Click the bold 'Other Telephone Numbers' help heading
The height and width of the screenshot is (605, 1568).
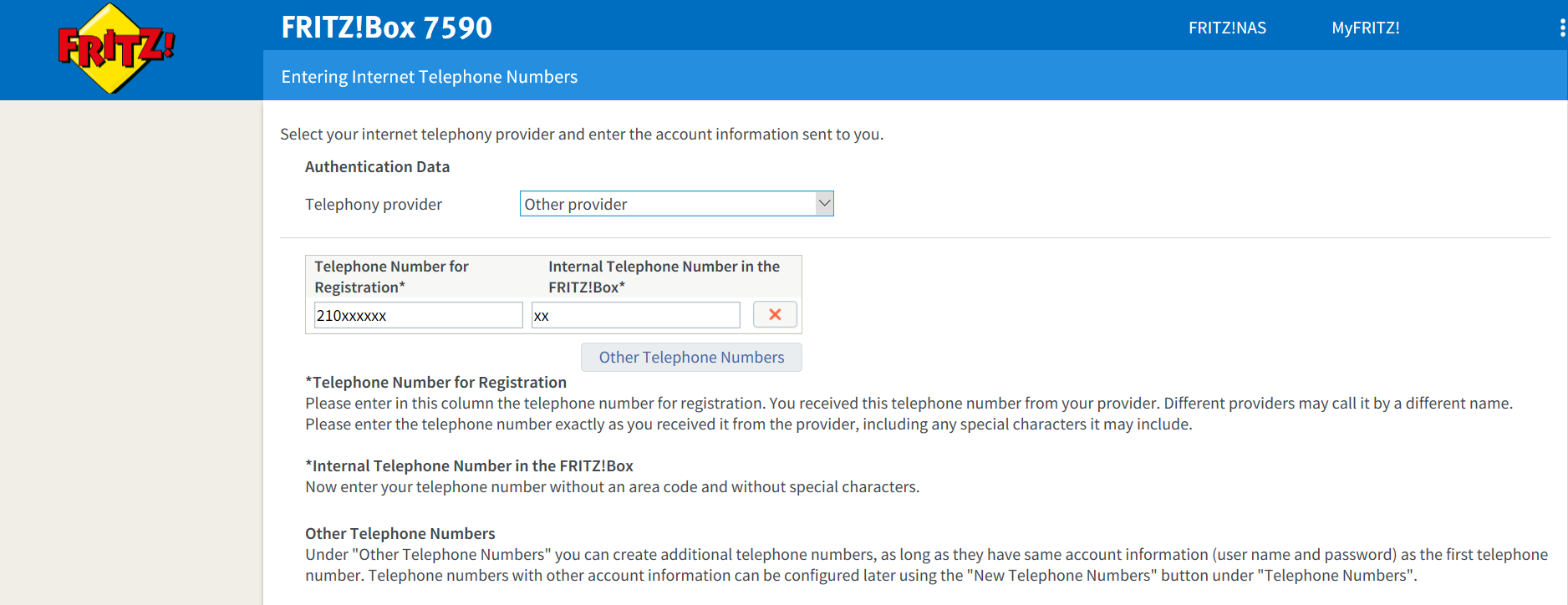tap(400, 533)
